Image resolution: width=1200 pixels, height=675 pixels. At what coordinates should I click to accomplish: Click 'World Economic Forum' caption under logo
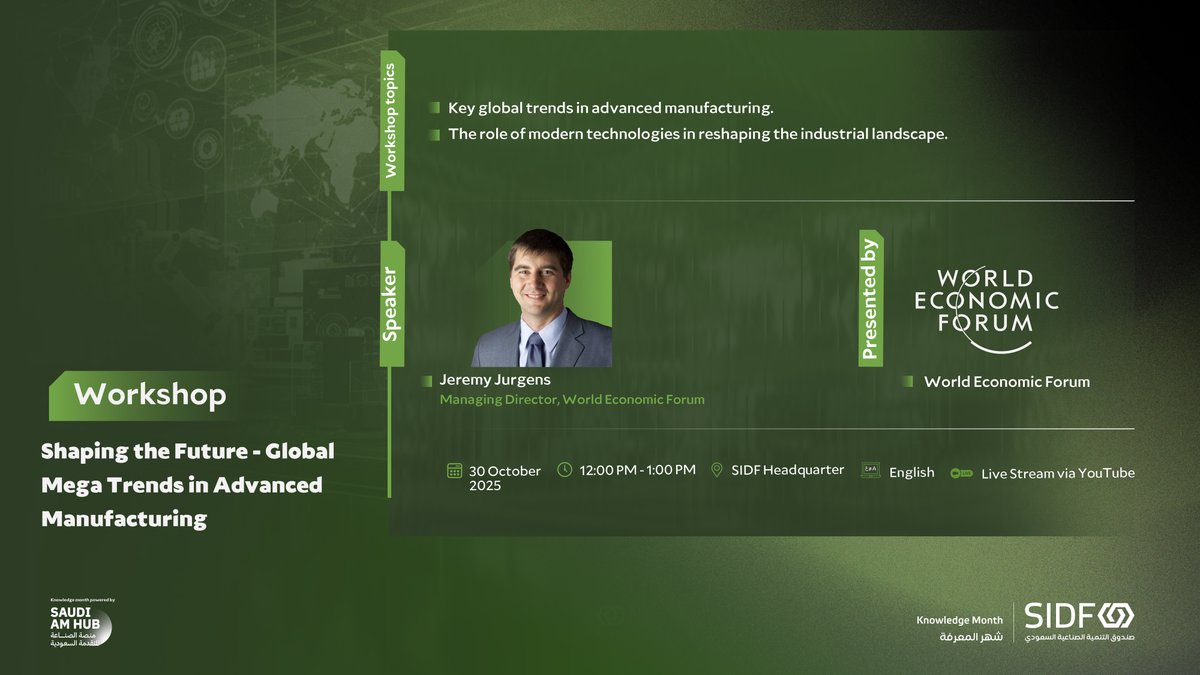pyautogui.click(x=1007, y=381)
